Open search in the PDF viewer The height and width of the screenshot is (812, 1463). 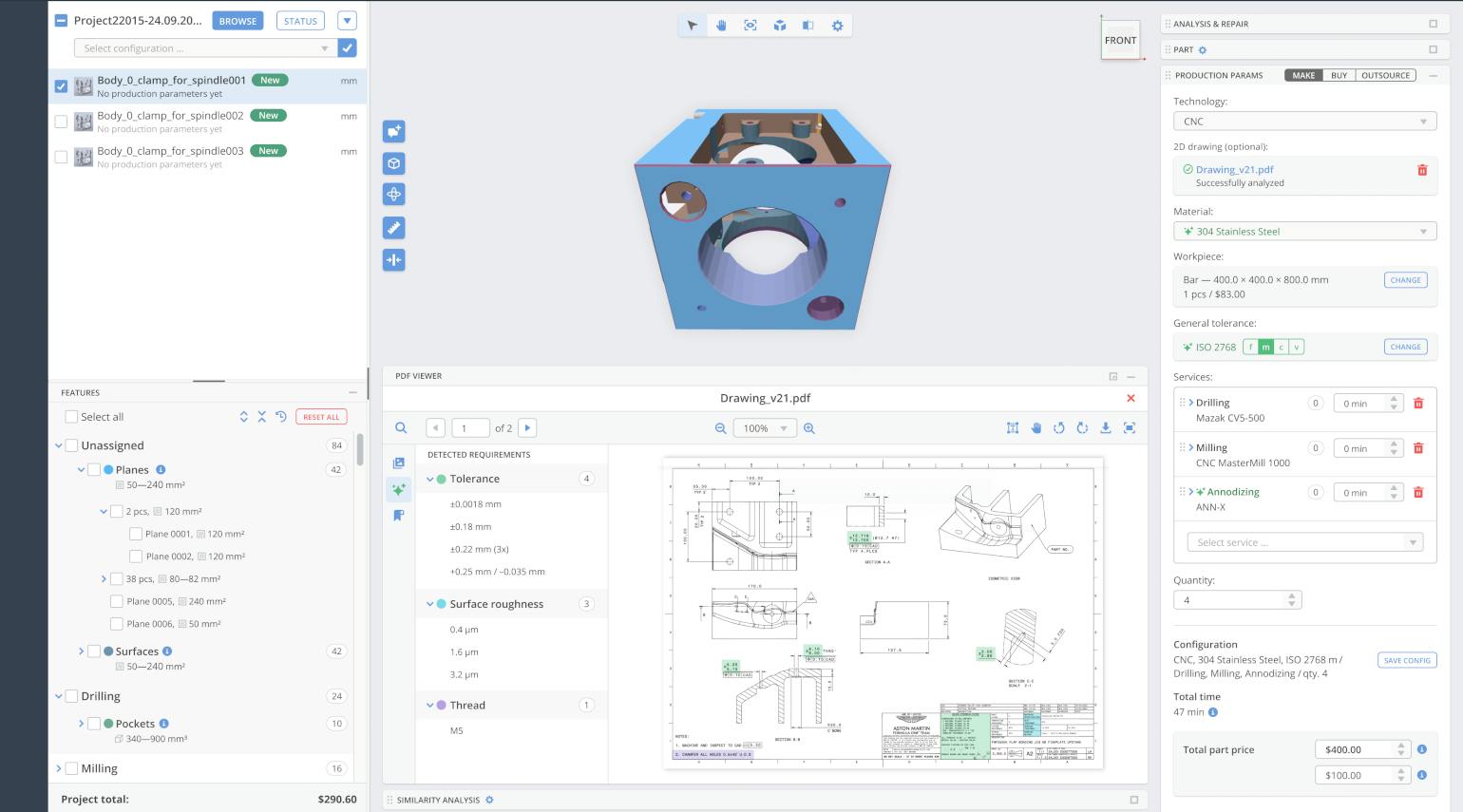tap(401, 428)
